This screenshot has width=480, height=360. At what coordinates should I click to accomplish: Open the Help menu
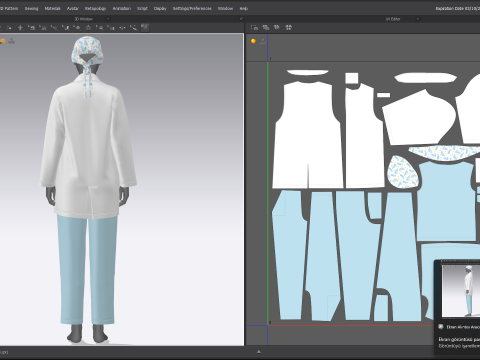click(244, 8)
